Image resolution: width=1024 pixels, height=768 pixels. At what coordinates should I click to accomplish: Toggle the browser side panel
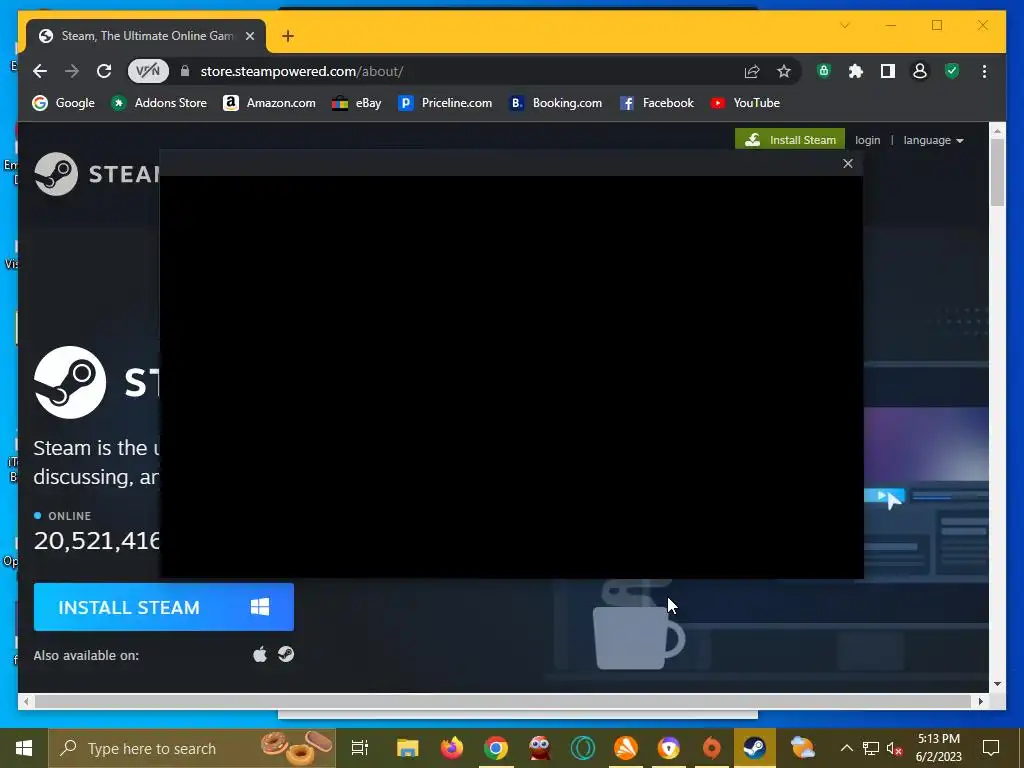(x=888, y=71)
